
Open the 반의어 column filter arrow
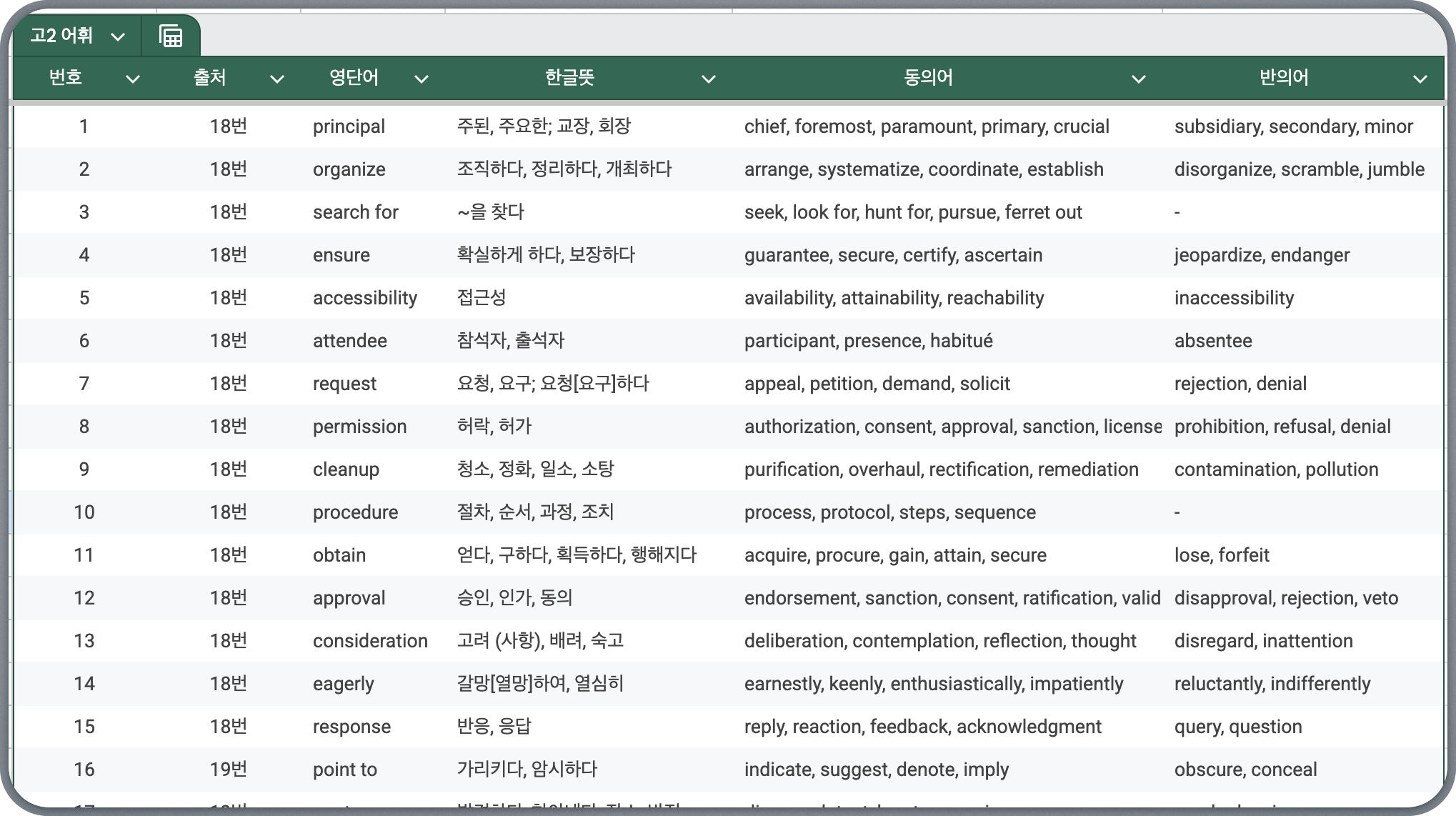[1420, 79]
